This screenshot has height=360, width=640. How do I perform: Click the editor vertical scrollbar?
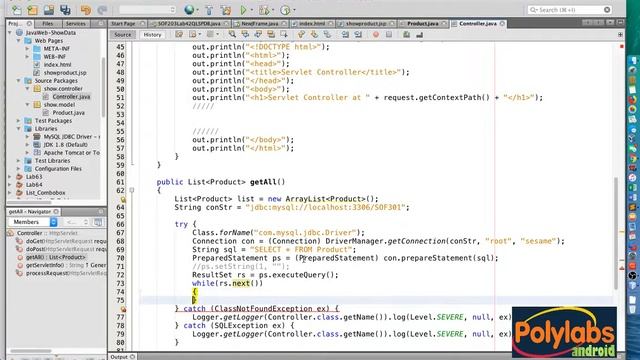(616, 234)
